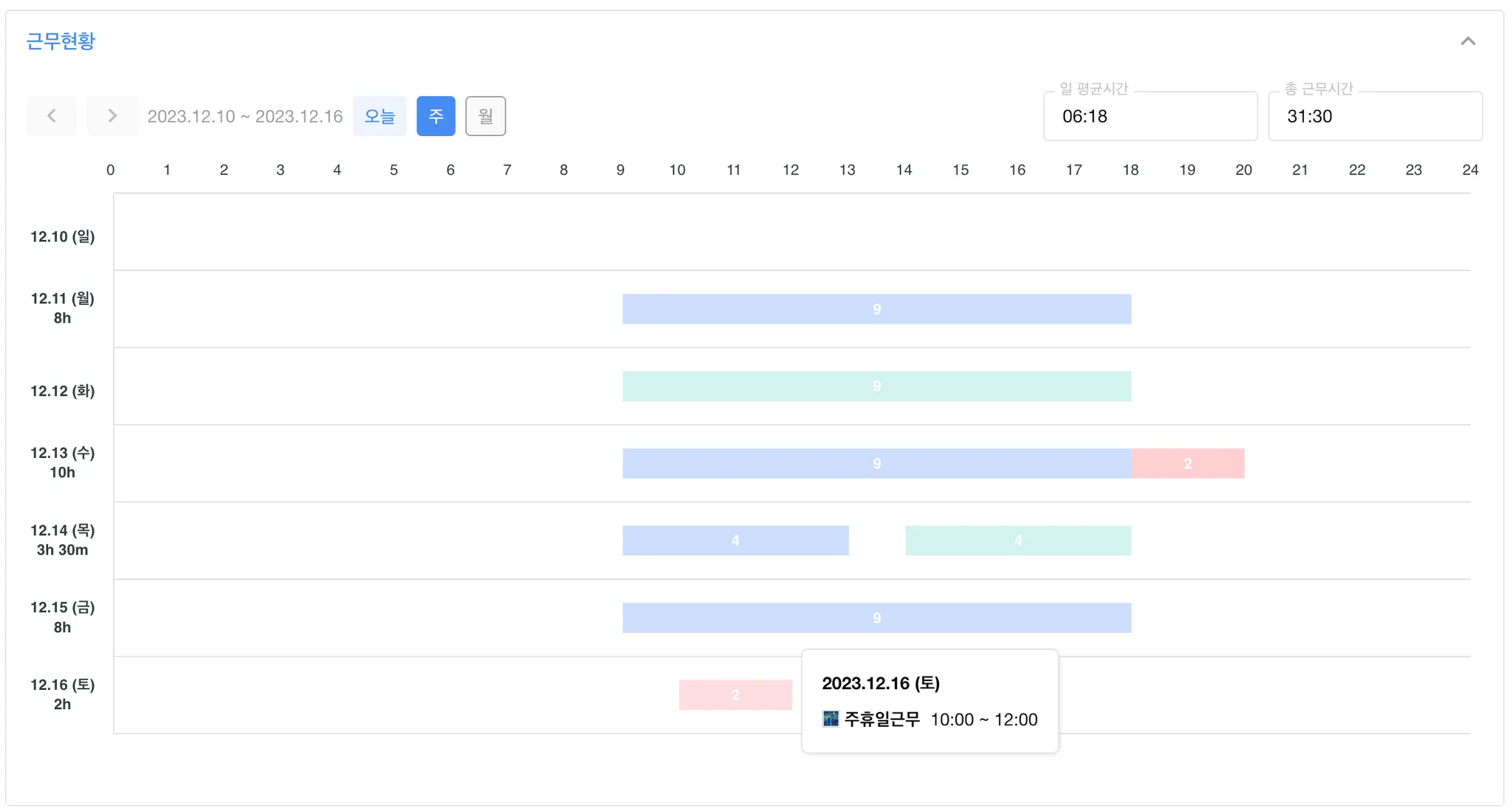This screenshot has width=1512, height=811.
Task: Select Thursday 12.14 green 4-hour bar
Action: tap(1017, 541)
